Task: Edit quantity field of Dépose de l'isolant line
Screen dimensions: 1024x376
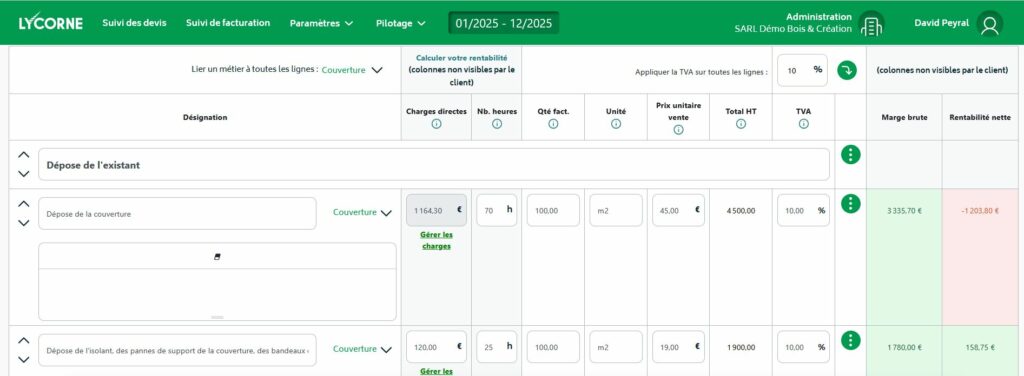Action: click(553, 347)
